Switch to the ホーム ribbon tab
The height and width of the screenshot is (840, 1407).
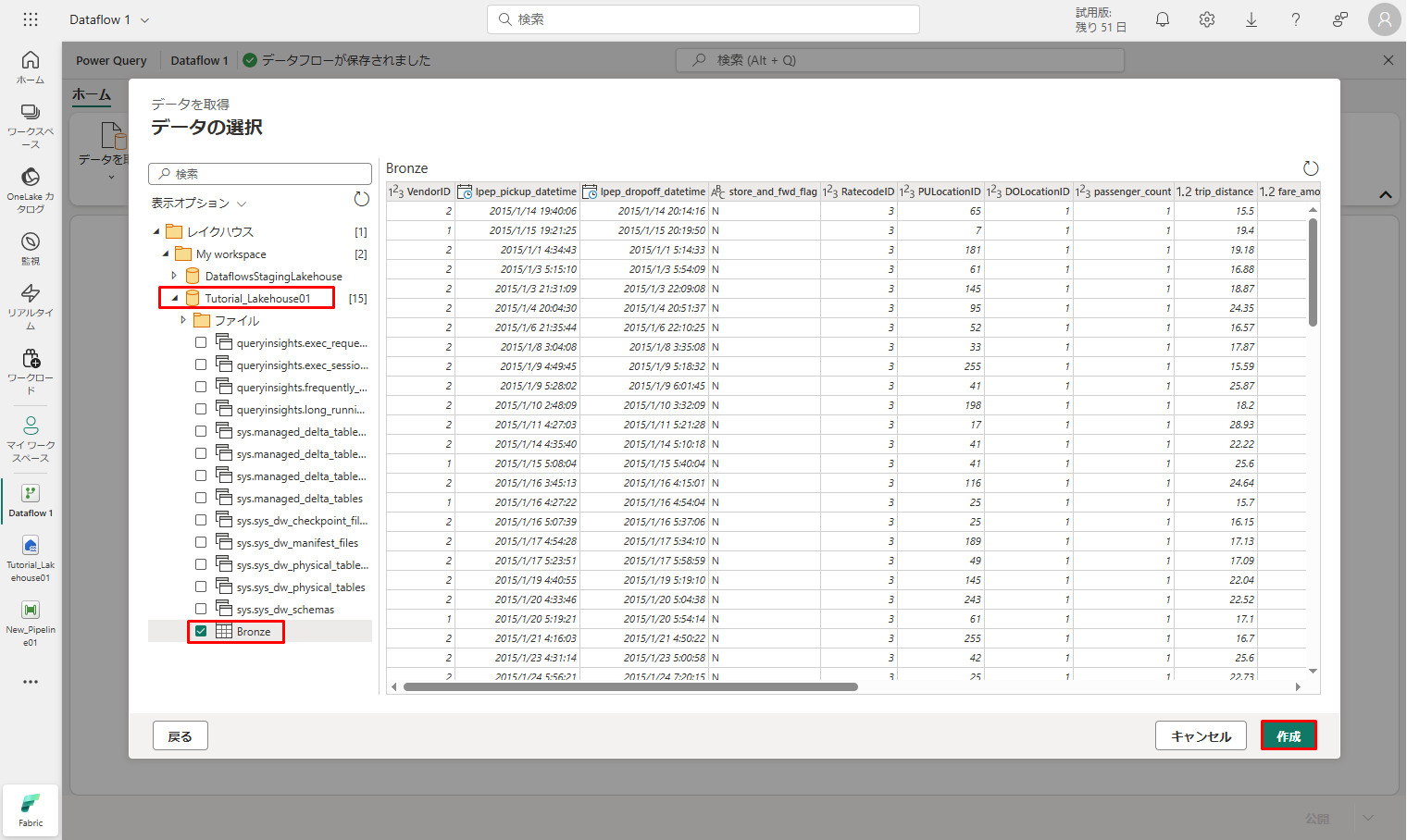click(x=92, y=94)
